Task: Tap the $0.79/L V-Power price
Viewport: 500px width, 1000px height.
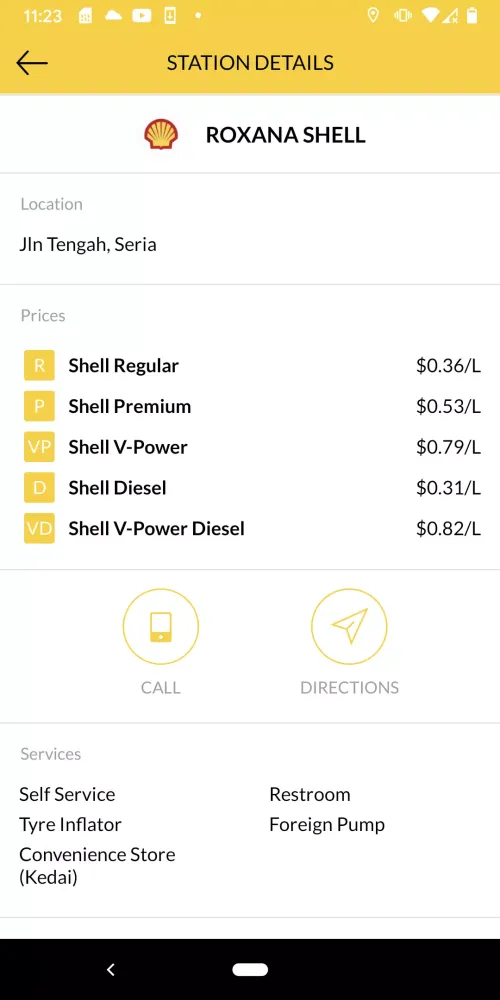Action: (x=448, y=447)
